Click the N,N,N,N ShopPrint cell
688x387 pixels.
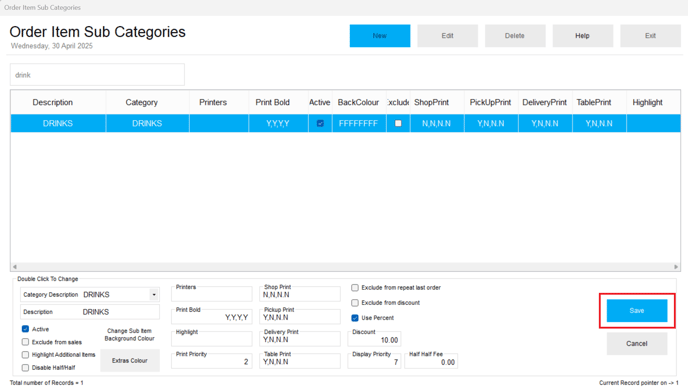point(437,123)
